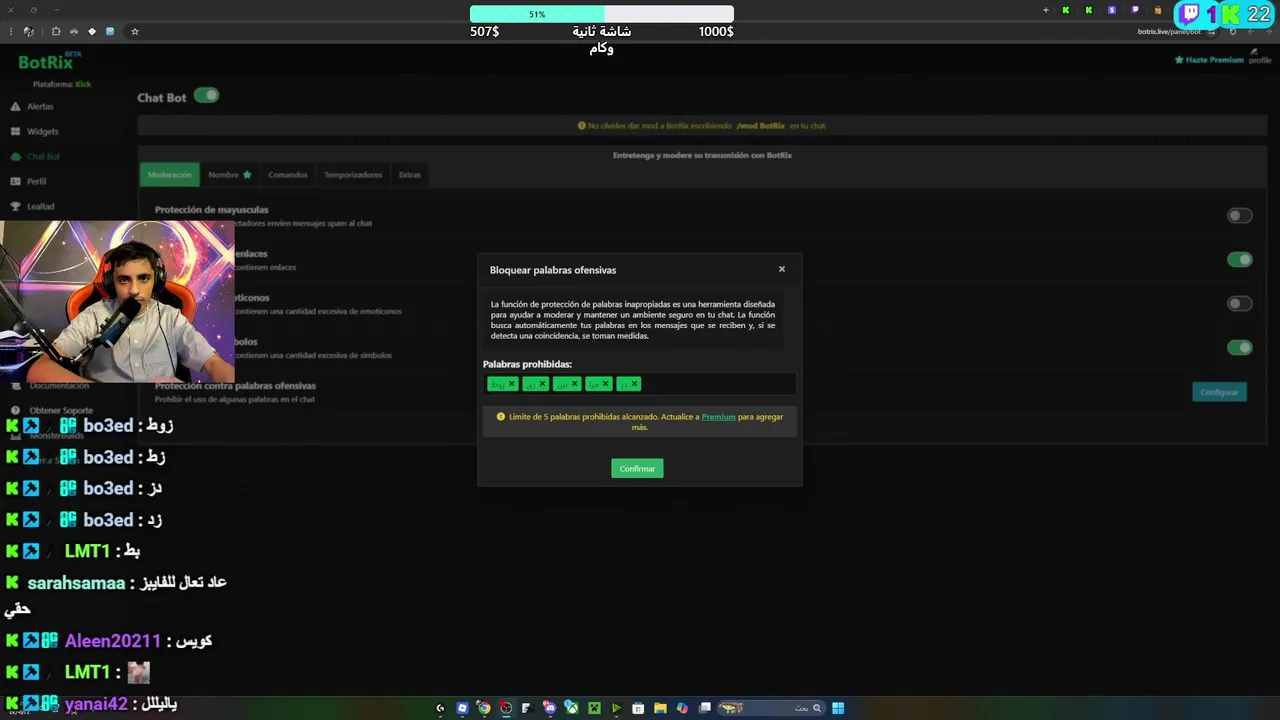Close the Bloquear palabras ofensivas dialog

[x=782, y=269]
